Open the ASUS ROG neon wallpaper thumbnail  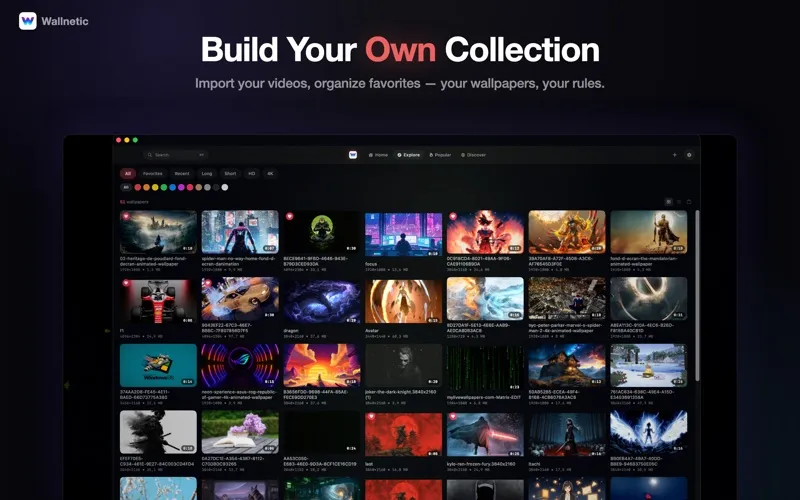[240, 365]
